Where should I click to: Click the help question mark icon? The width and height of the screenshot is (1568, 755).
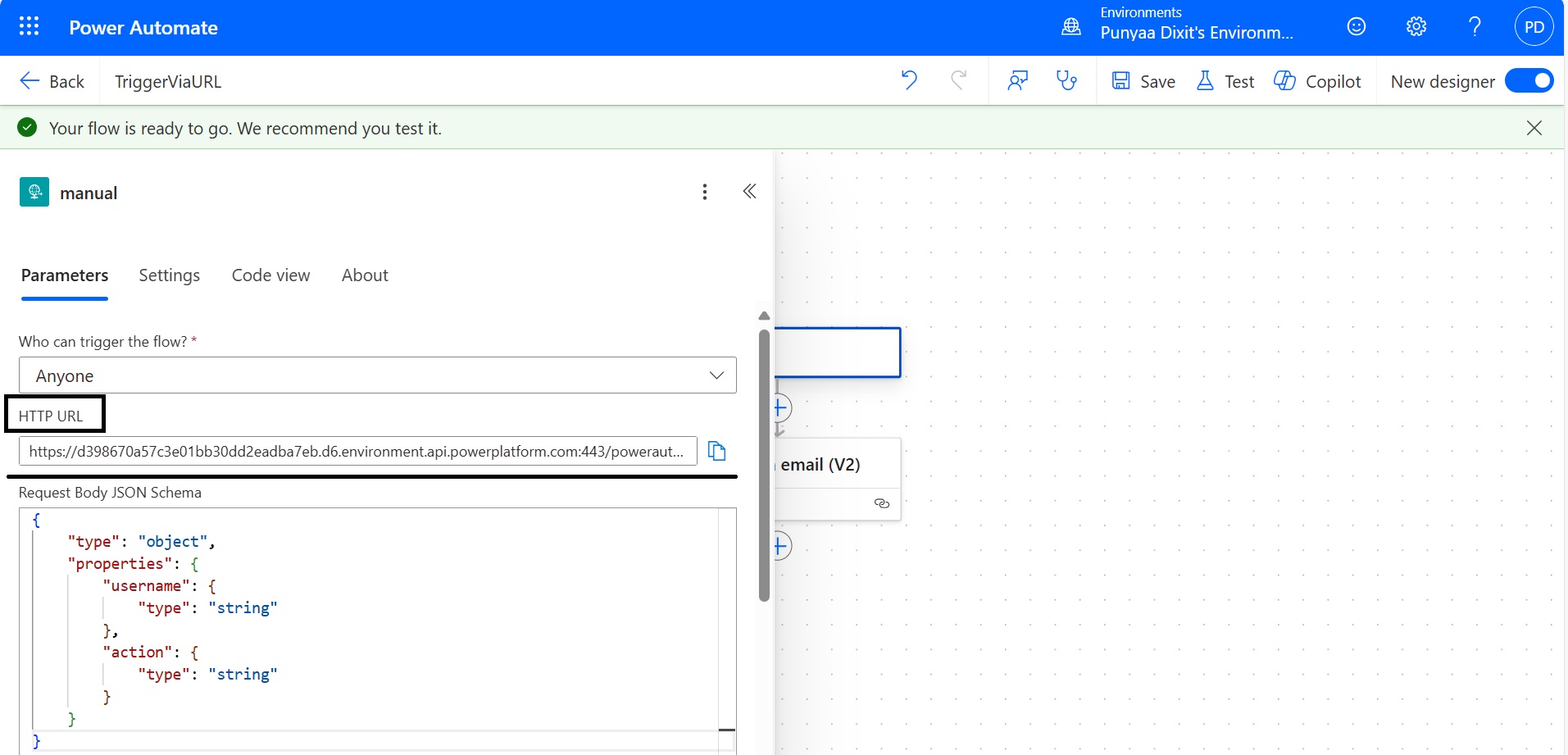coord(1475,27)
